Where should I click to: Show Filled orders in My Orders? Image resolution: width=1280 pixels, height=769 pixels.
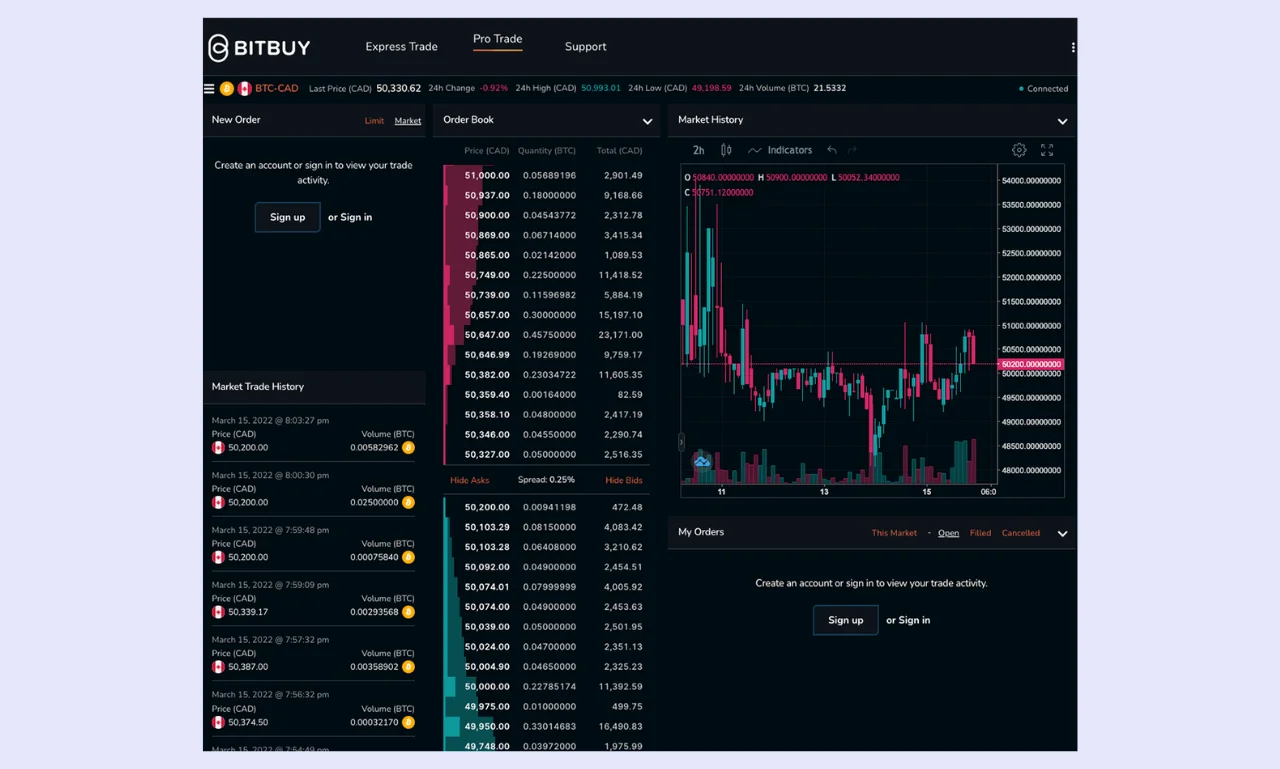pyautogui.click(x=980, y=533)
